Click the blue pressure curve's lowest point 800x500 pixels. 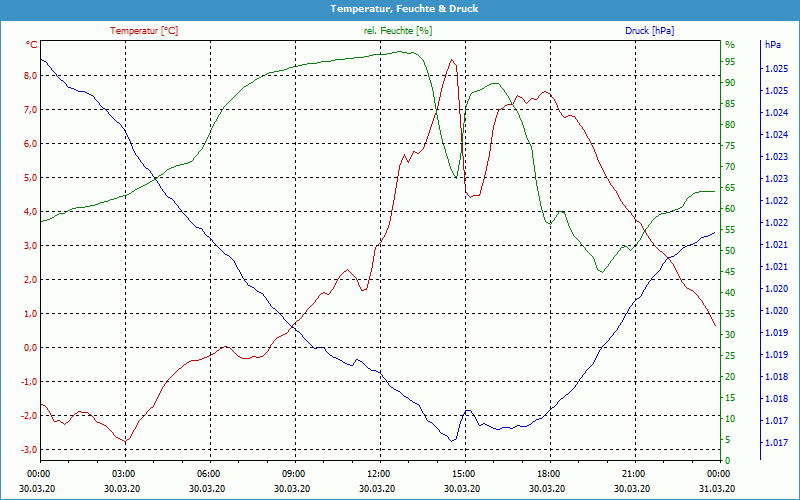point(452,440)
